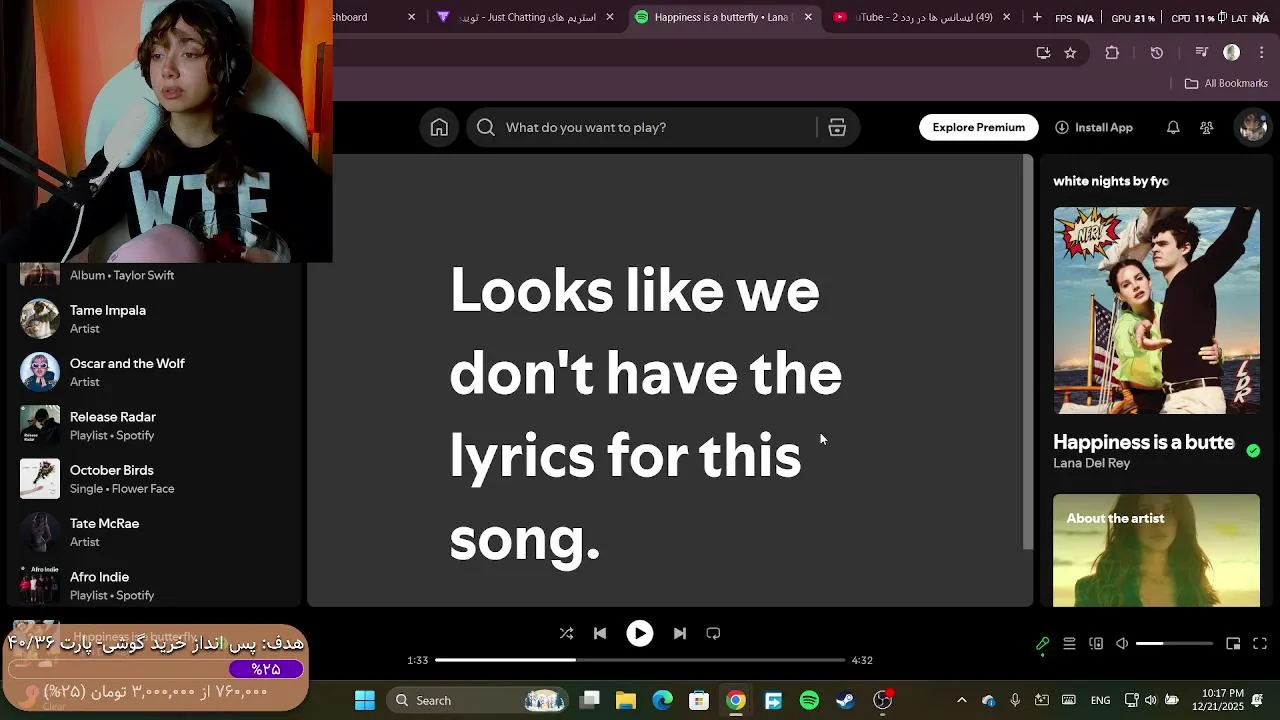Bookmark this page with star icon
1280x720 pixels.
click(x=1070, y=53)
